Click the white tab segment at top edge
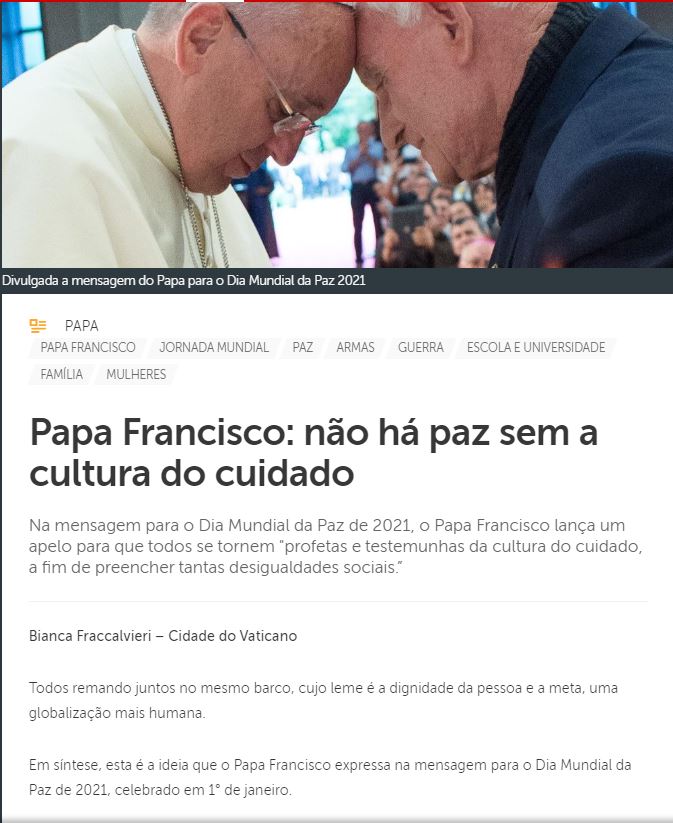This screenshot has height=823, width=673. (215, 1)
